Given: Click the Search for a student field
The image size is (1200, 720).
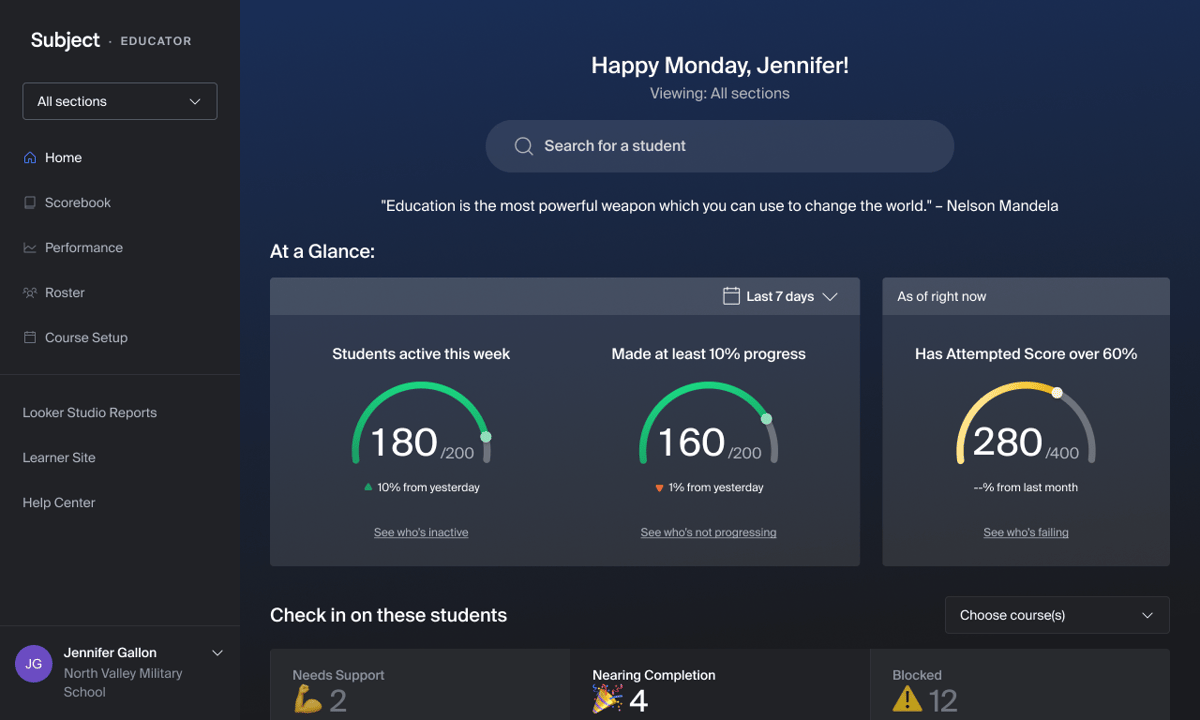Looking at the screenshot, I should (x=720, y=146).
